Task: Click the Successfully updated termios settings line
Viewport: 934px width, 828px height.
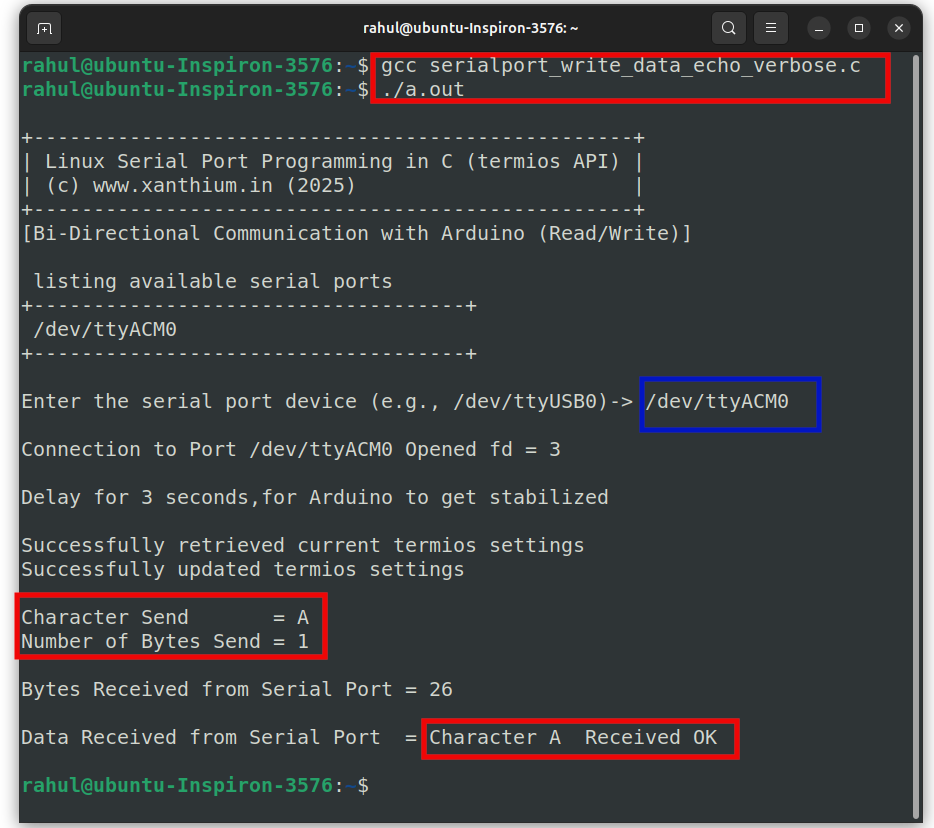Action: click(242, 569)
